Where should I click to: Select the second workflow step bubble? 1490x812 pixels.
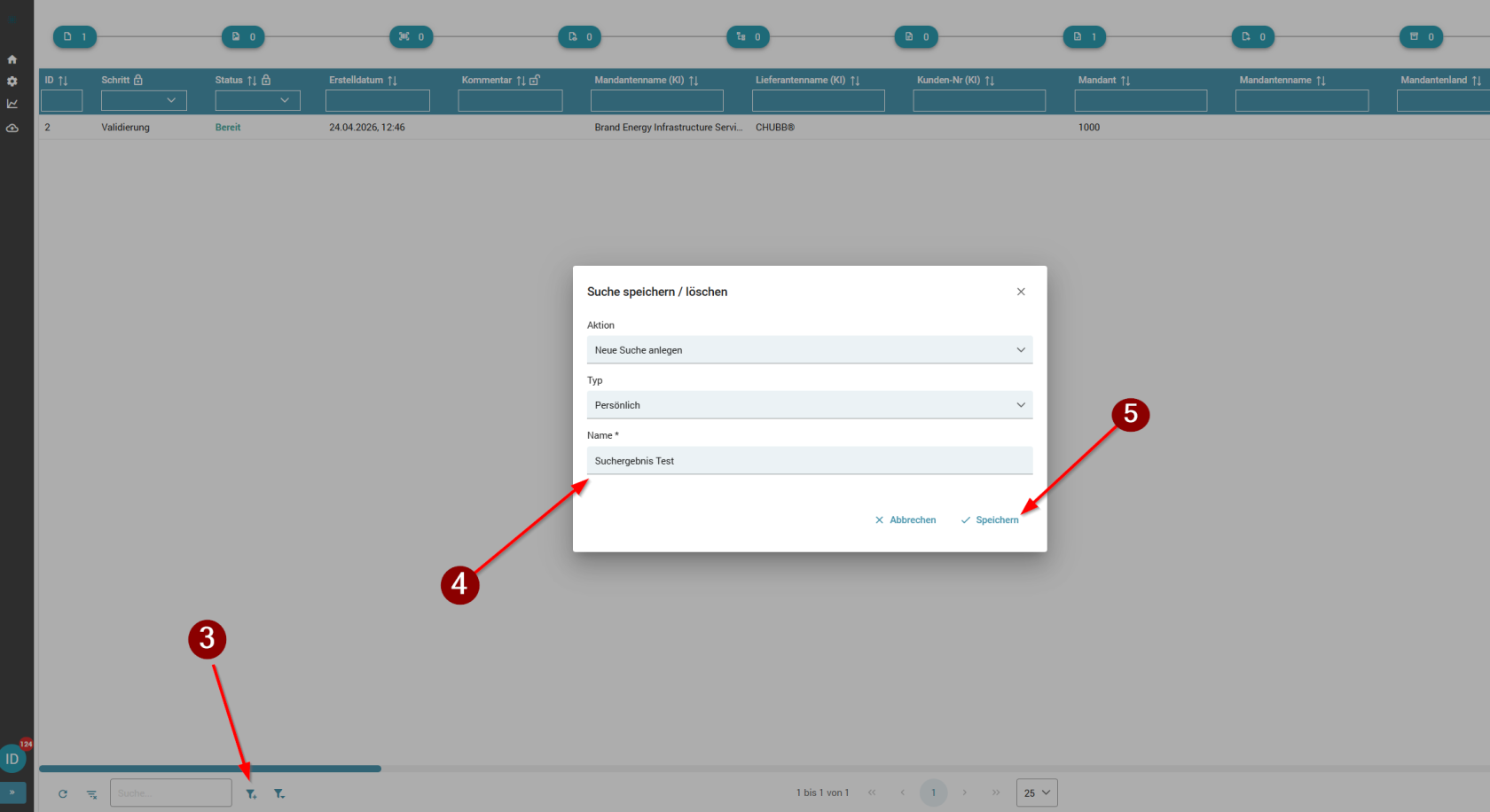click(243, 36)
